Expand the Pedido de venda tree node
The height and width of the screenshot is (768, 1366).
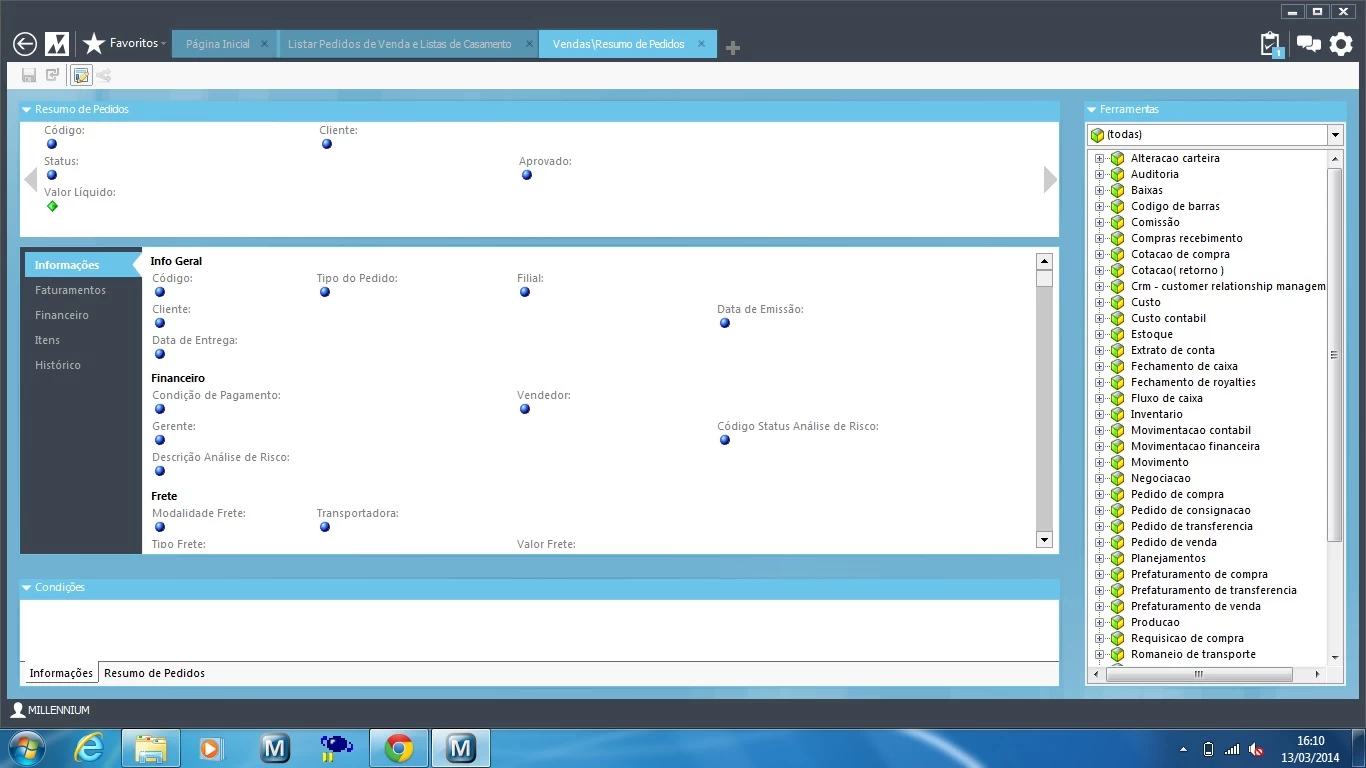click(1099, 542)
